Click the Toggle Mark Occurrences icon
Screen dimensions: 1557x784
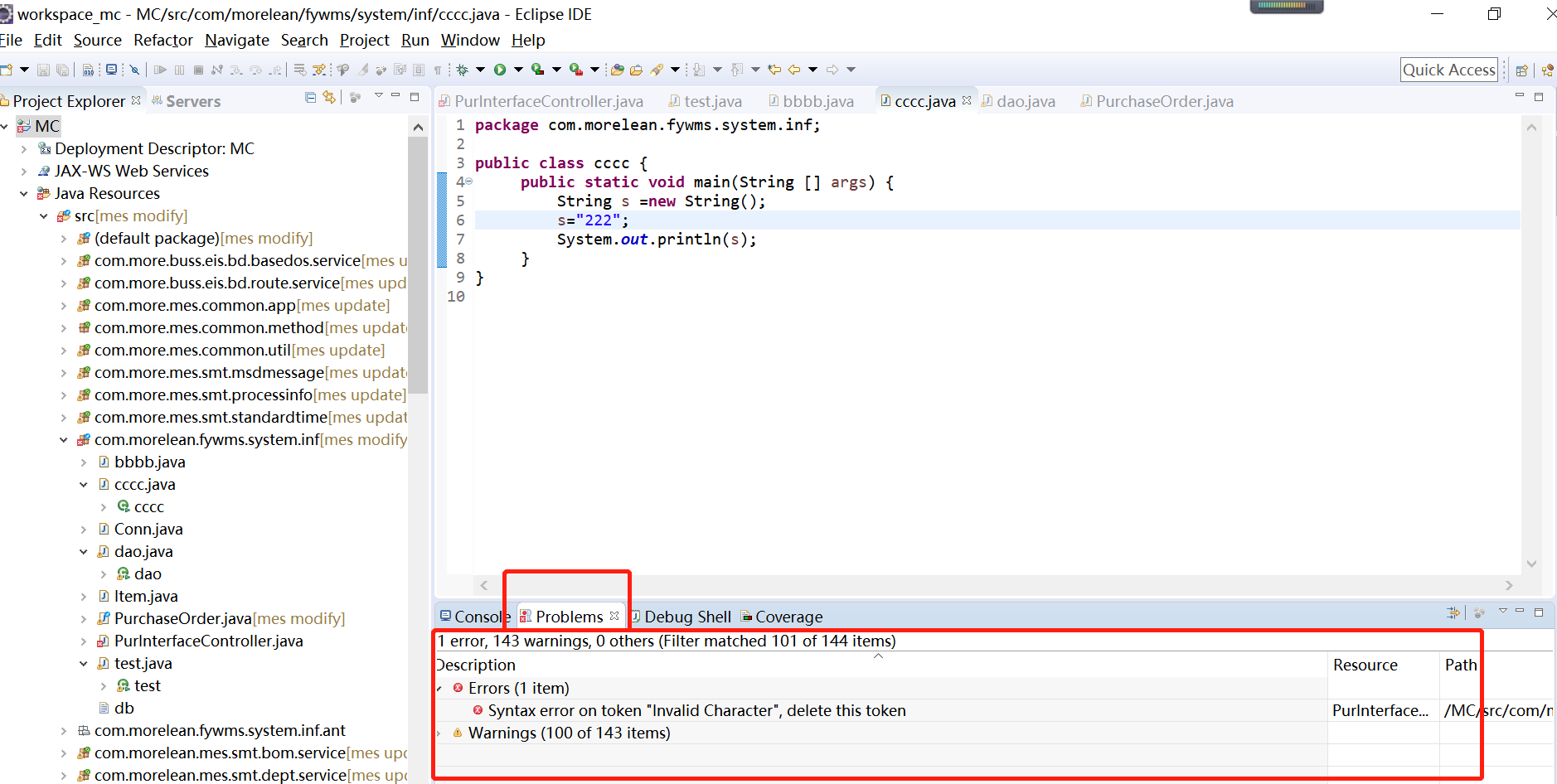(x=363, y=70)
